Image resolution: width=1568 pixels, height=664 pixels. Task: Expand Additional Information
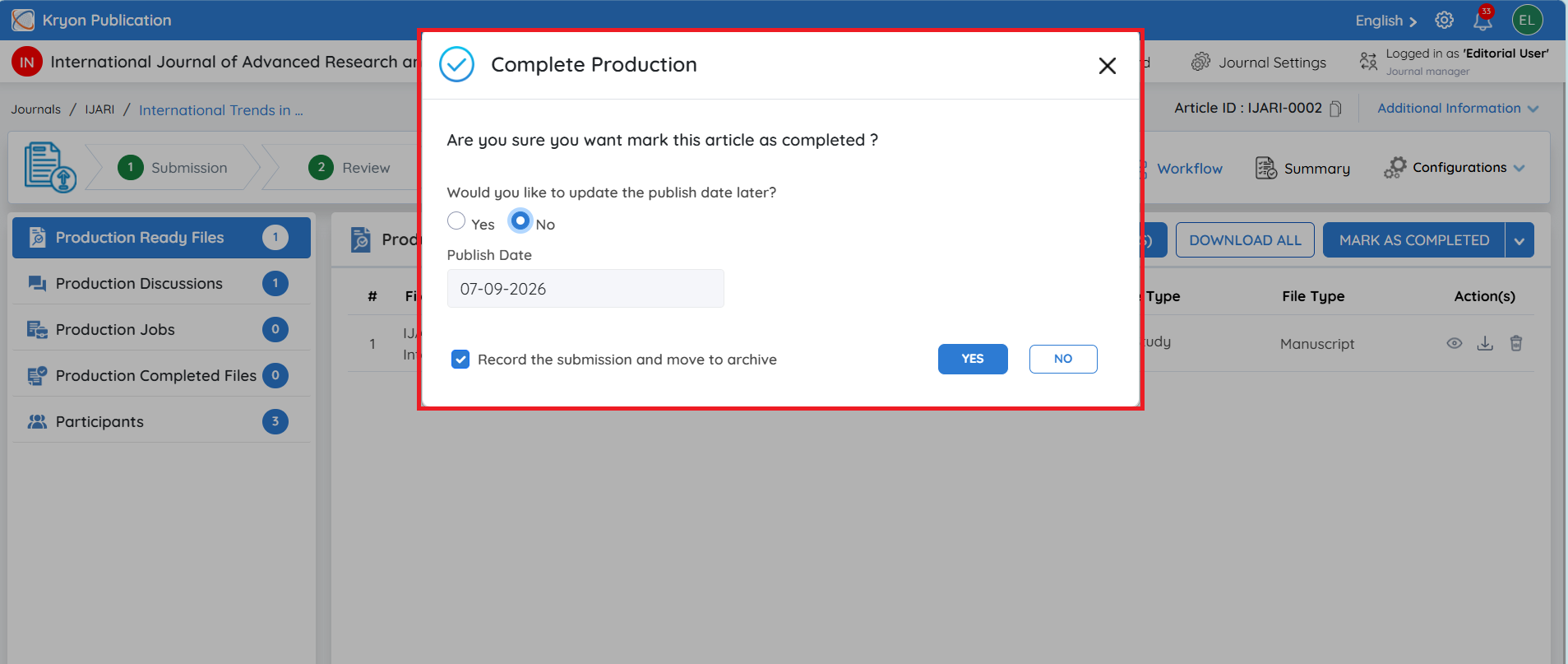click(1458, 109)
